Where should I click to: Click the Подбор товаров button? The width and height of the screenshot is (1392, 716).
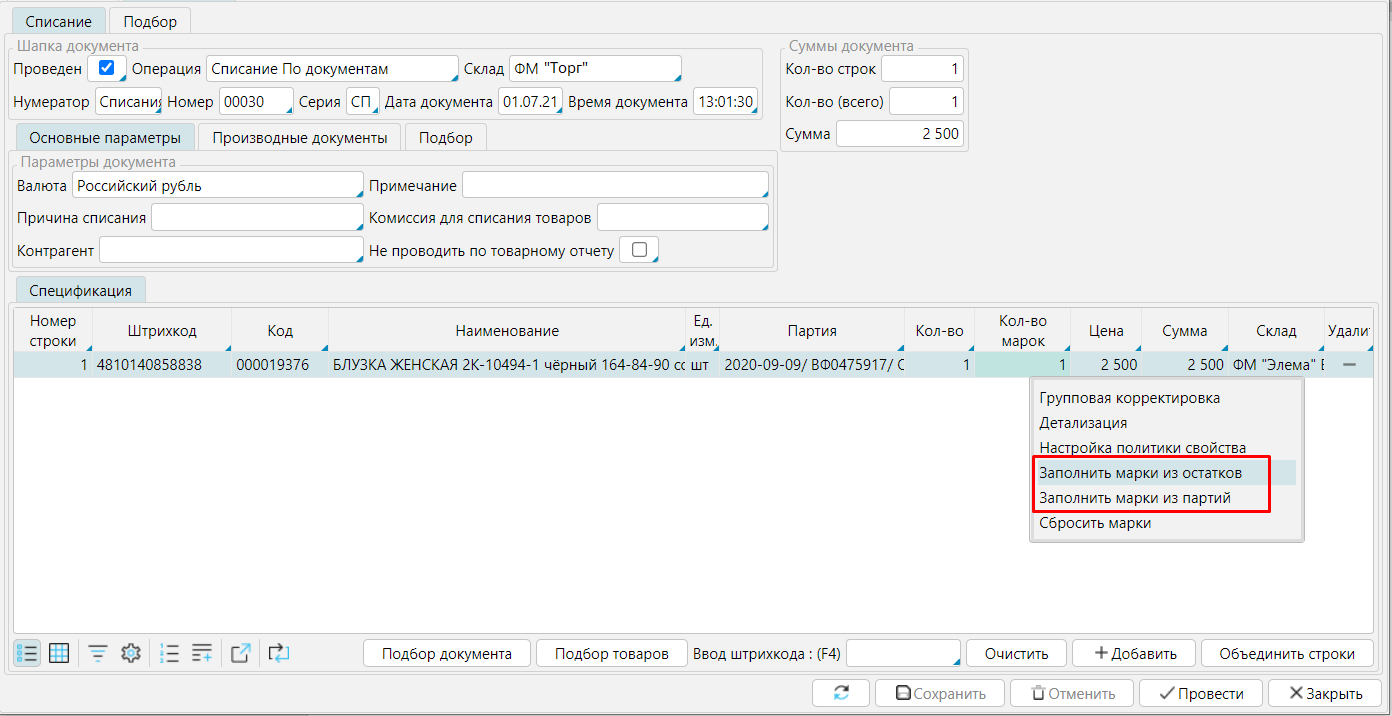click(611, 654)
